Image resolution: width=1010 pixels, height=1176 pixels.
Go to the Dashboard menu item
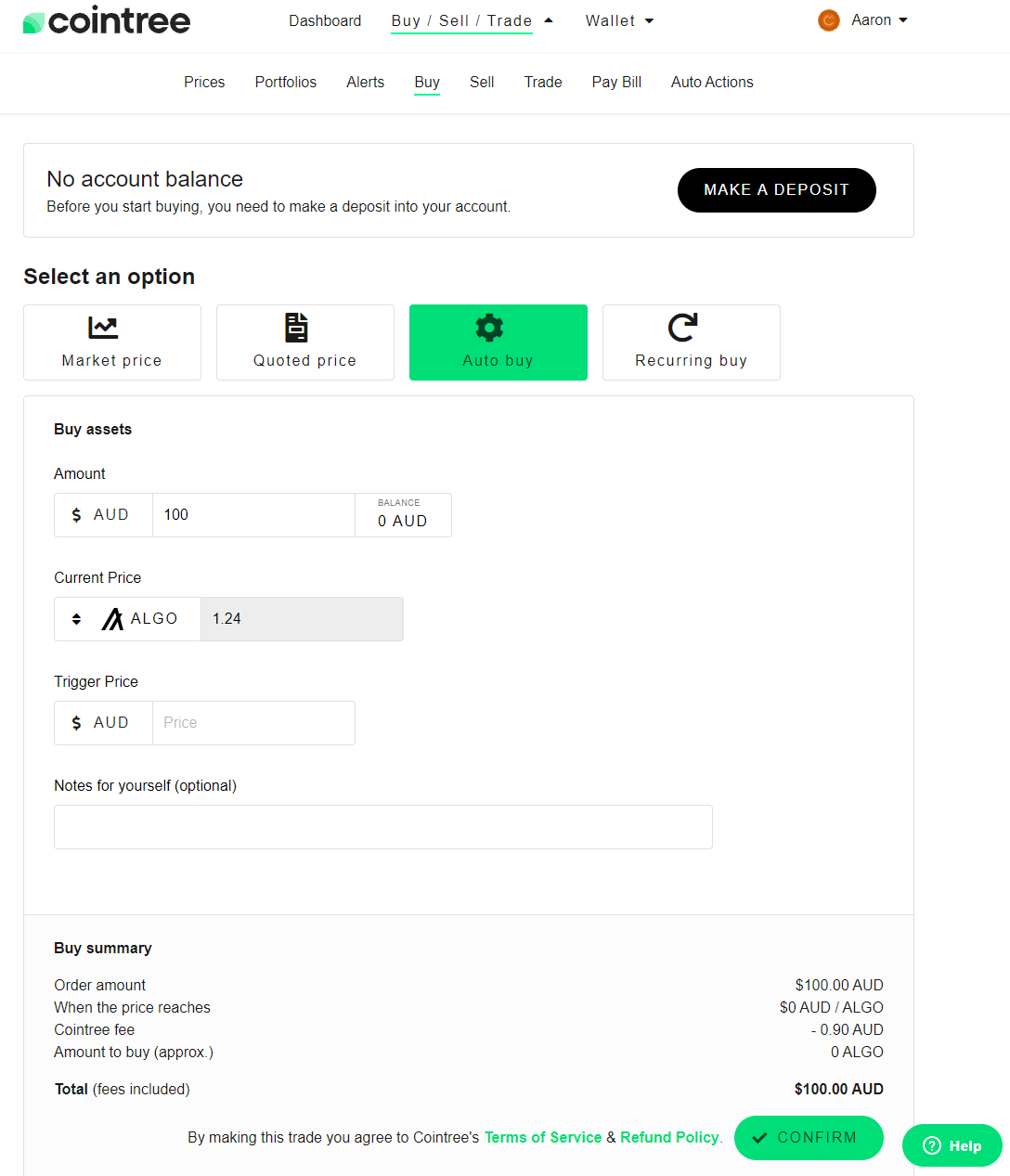(x=325, y=20)
